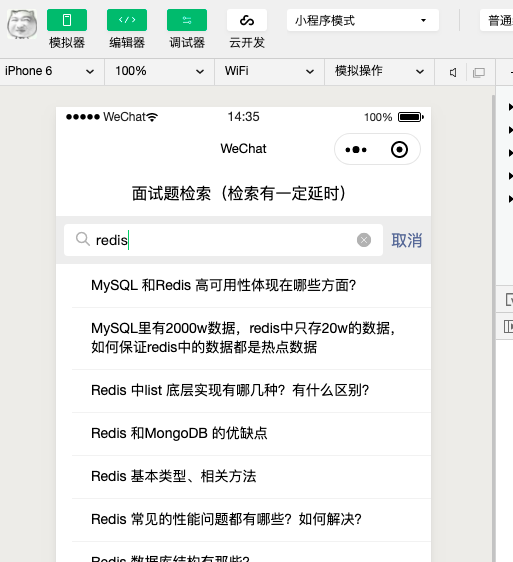513x562 pixels.
Task: Open the 小程序模式 mode dropdown
Action: [x=363, y=20]
